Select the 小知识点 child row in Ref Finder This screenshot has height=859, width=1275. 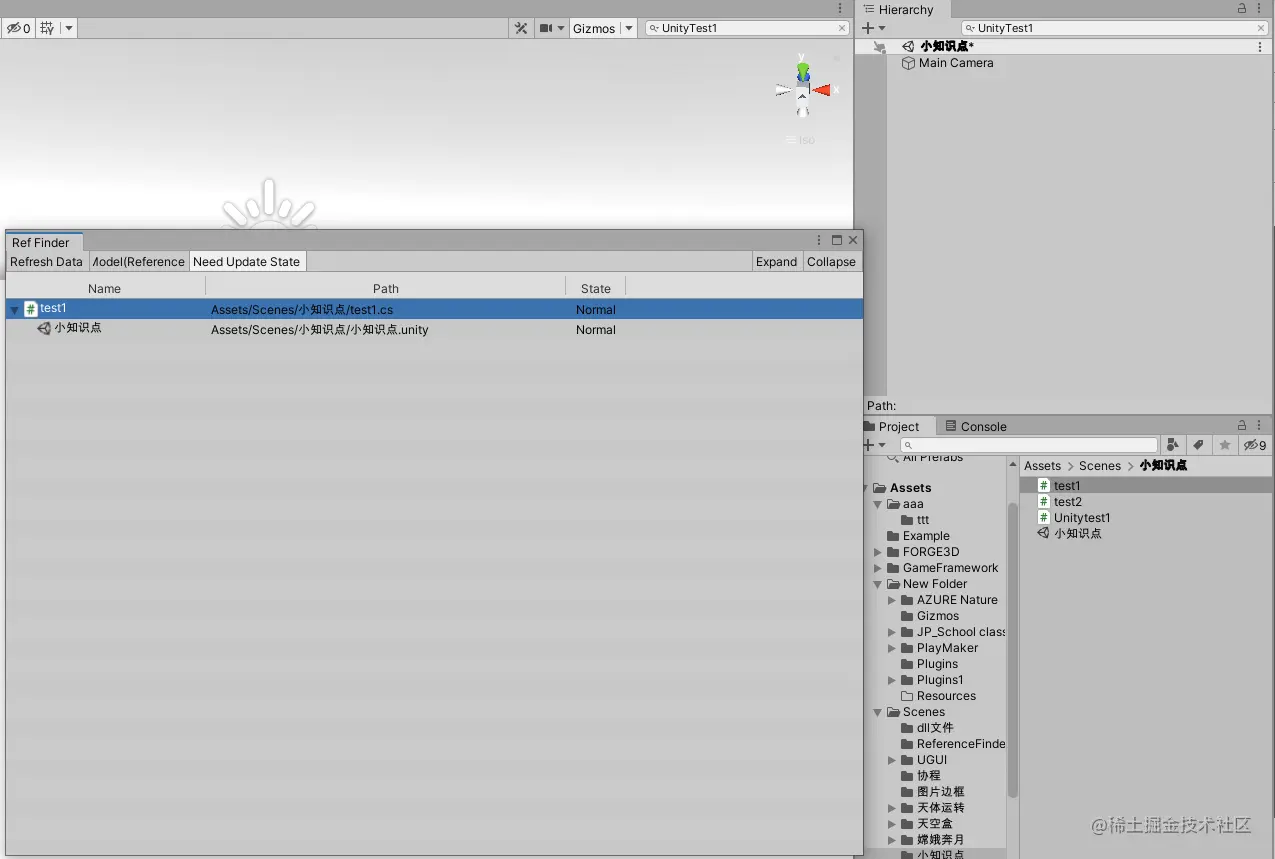pos(434,329)
